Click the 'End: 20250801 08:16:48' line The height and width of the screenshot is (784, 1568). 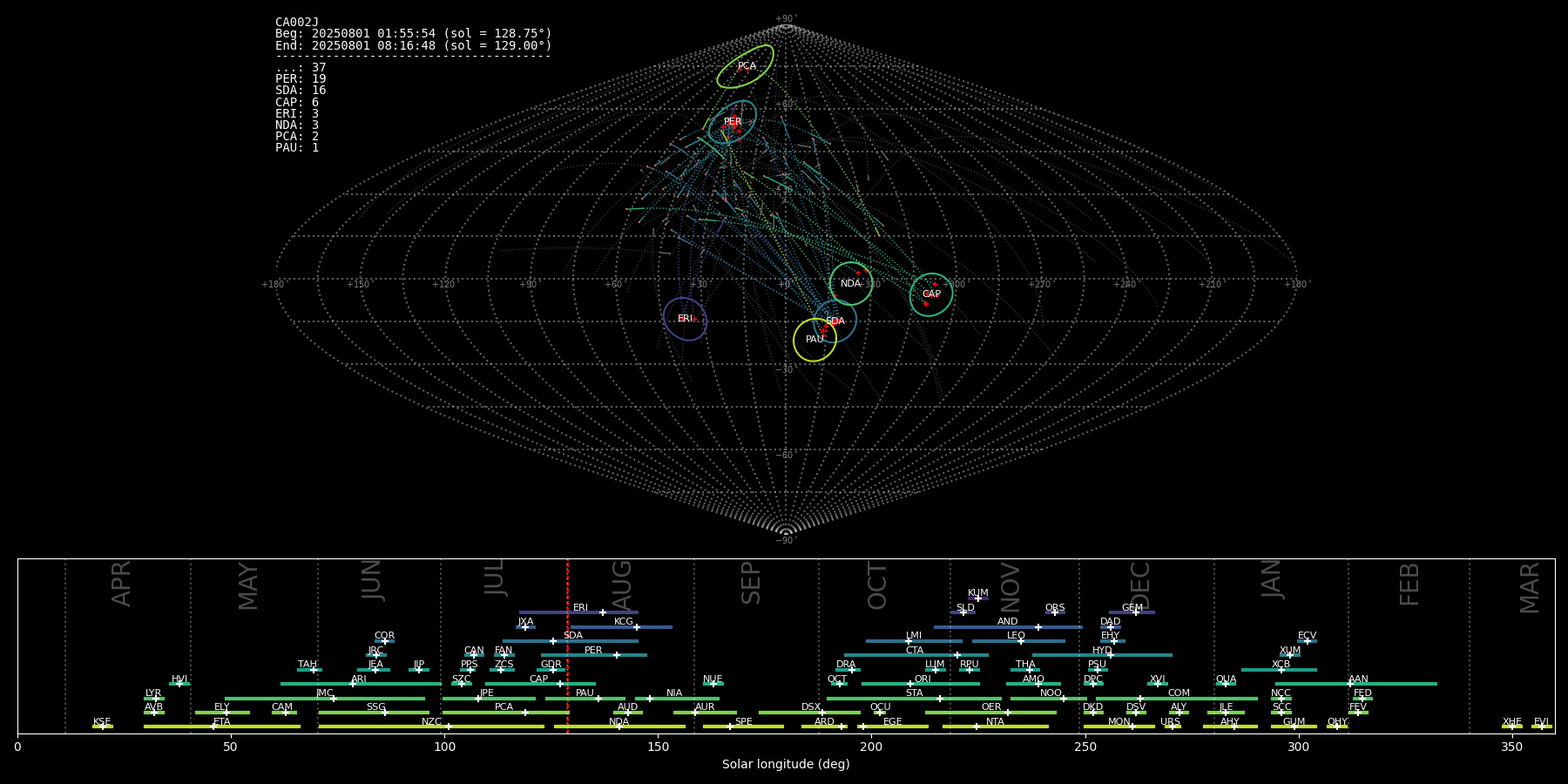[414, 45]
